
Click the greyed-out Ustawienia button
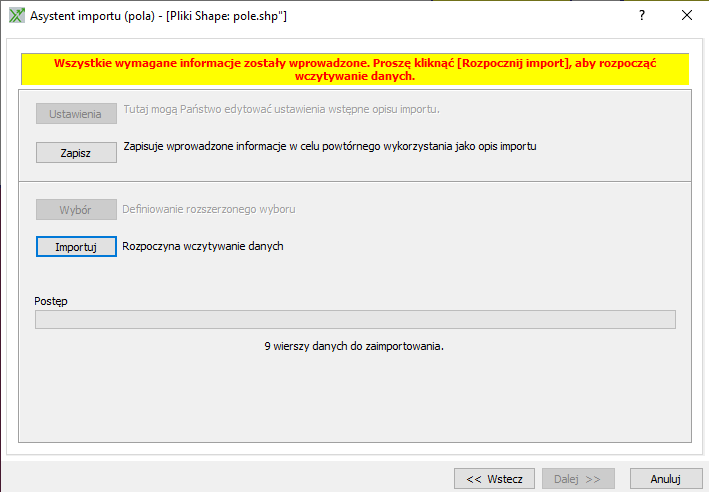76,114
